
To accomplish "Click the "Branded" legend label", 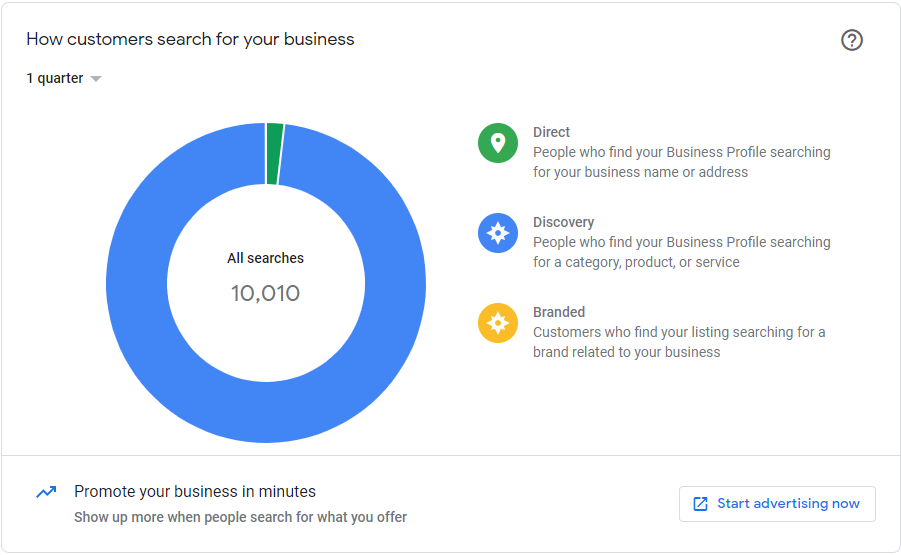I will click(559, 312).
